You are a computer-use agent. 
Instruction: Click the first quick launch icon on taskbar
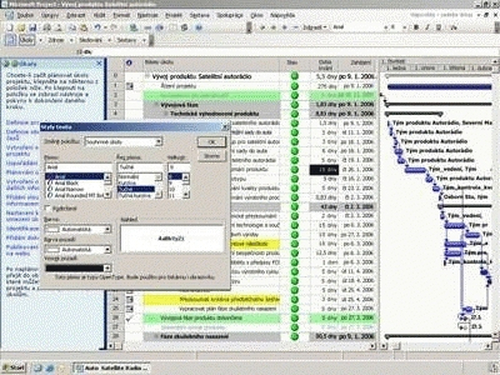(38, 368)
